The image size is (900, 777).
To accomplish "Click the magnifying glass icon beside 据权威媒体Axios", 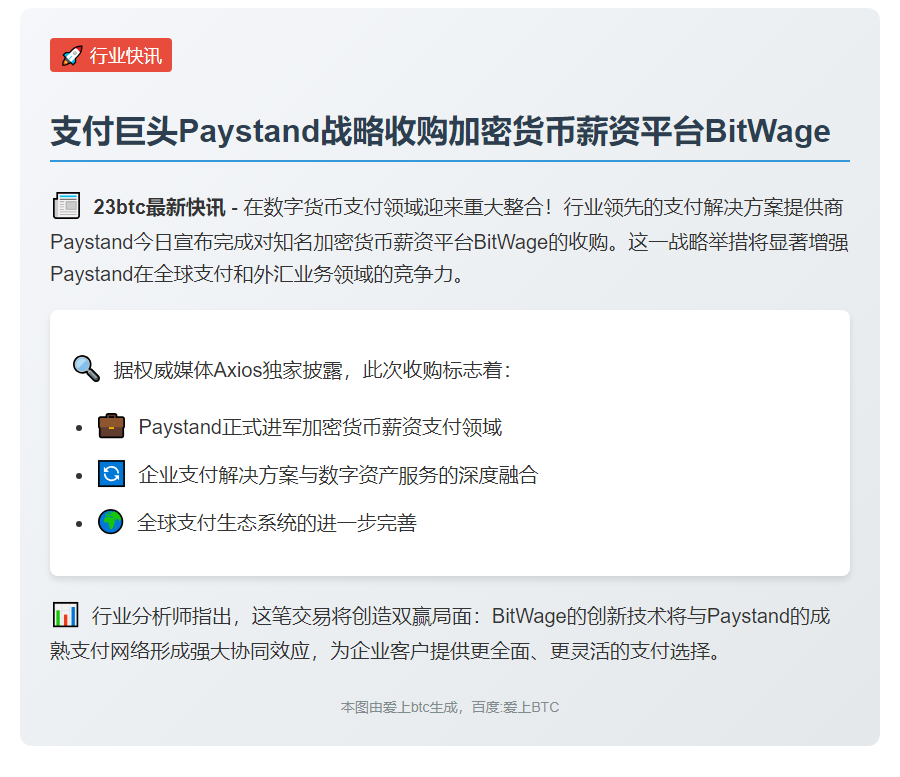I will [86, 368].
